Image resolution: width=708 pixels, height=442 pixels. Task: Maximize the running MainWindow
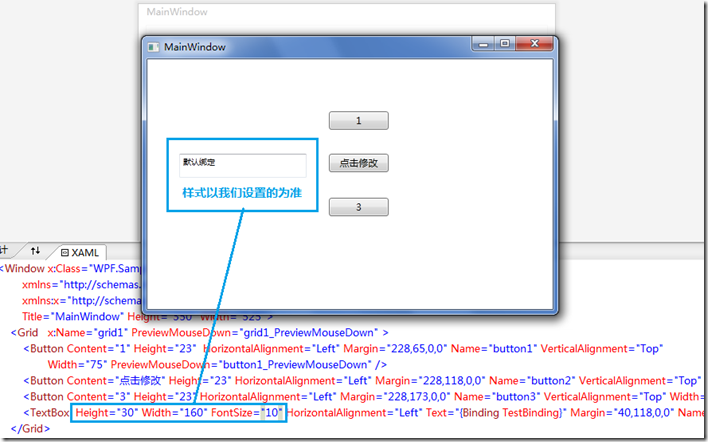(505, 43)
